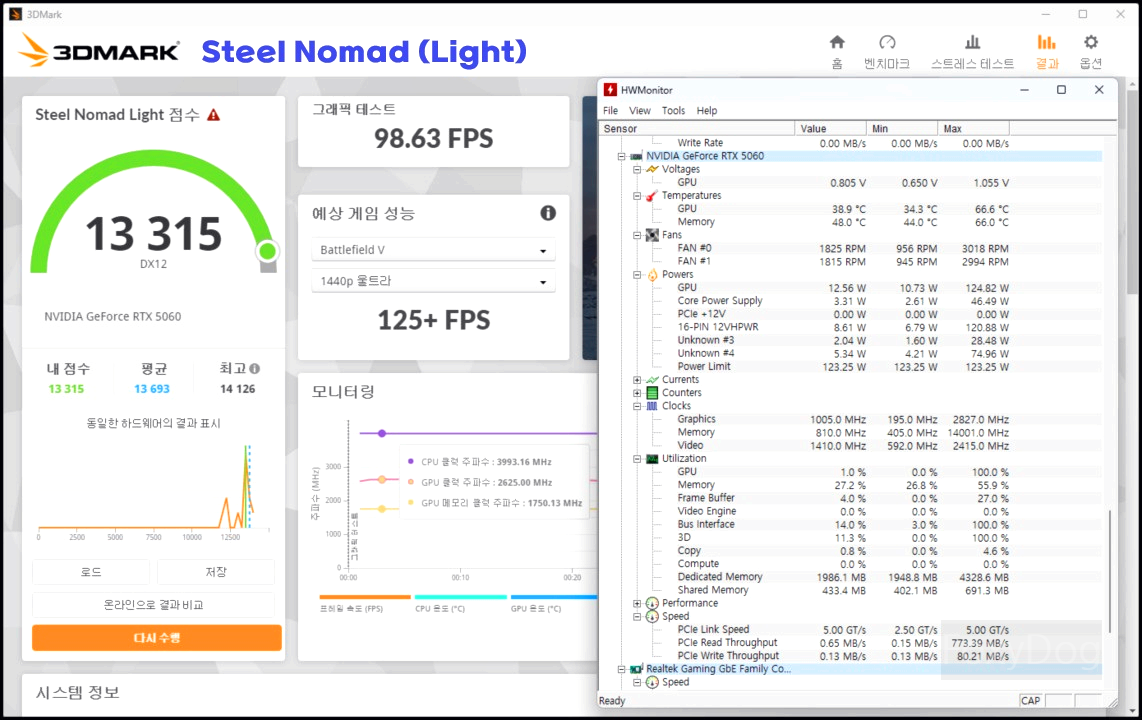This screenshot has width=1142, height=720.
Task: Click the Temperatures thermometer icon
Action: tap(652, 195)
